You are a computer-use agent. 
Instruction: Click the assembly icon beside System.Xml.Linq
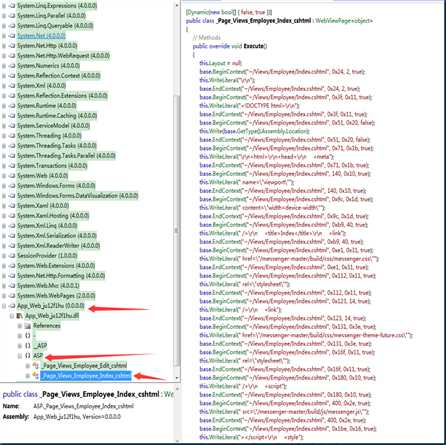click(x=12, y=226)
